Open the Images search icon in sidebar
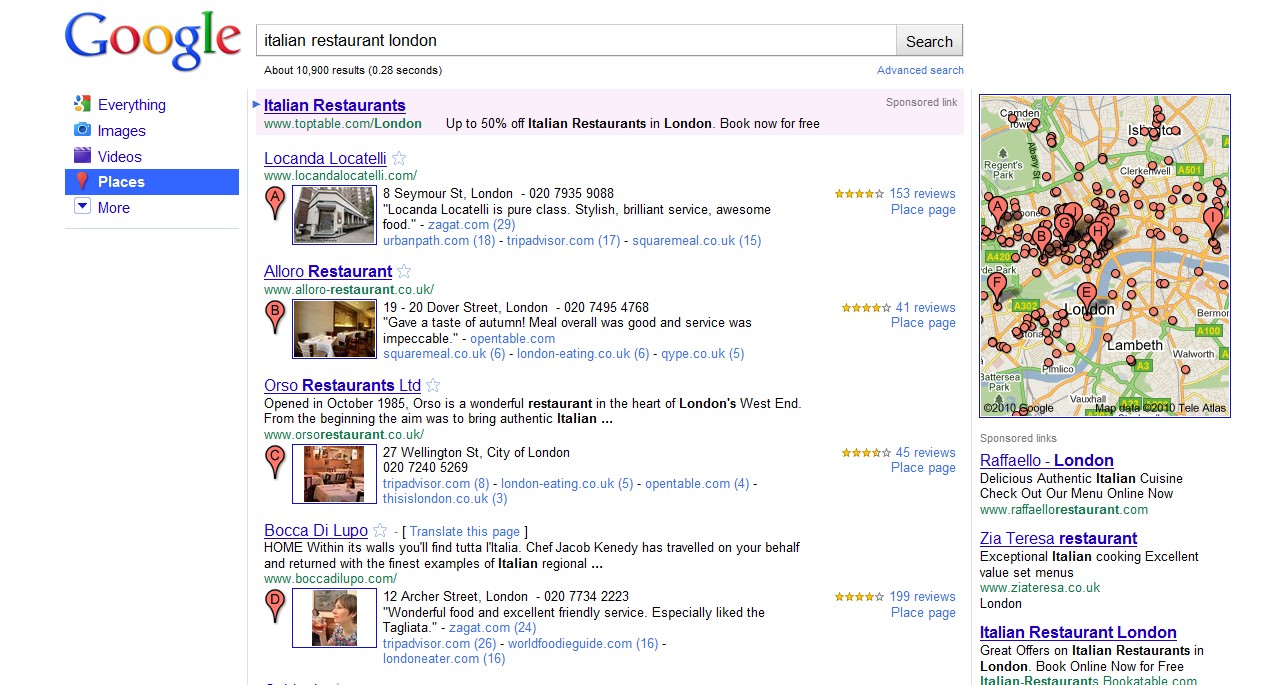 (x=83, y=130)
